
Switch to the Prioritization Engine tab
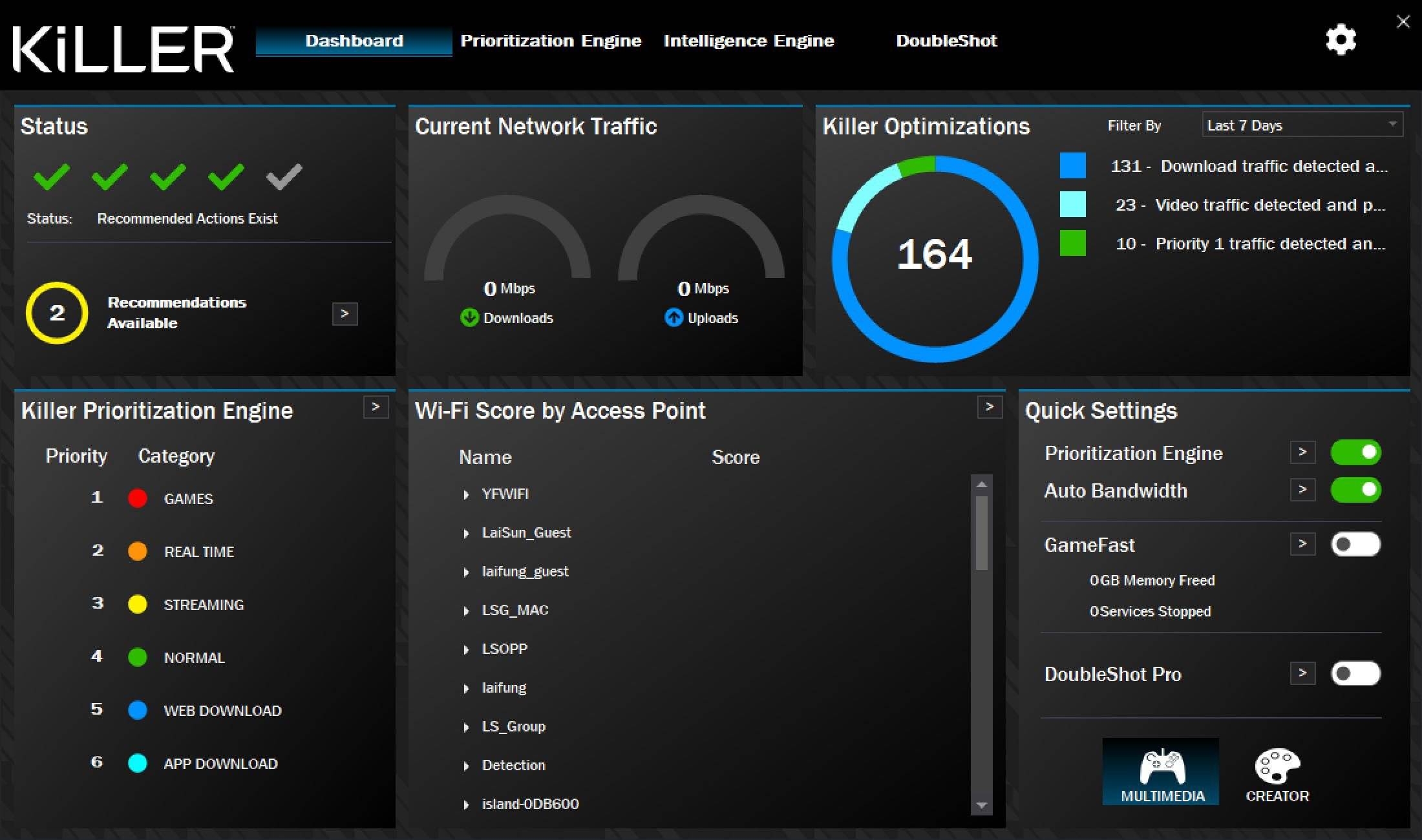tap(551, 41)
